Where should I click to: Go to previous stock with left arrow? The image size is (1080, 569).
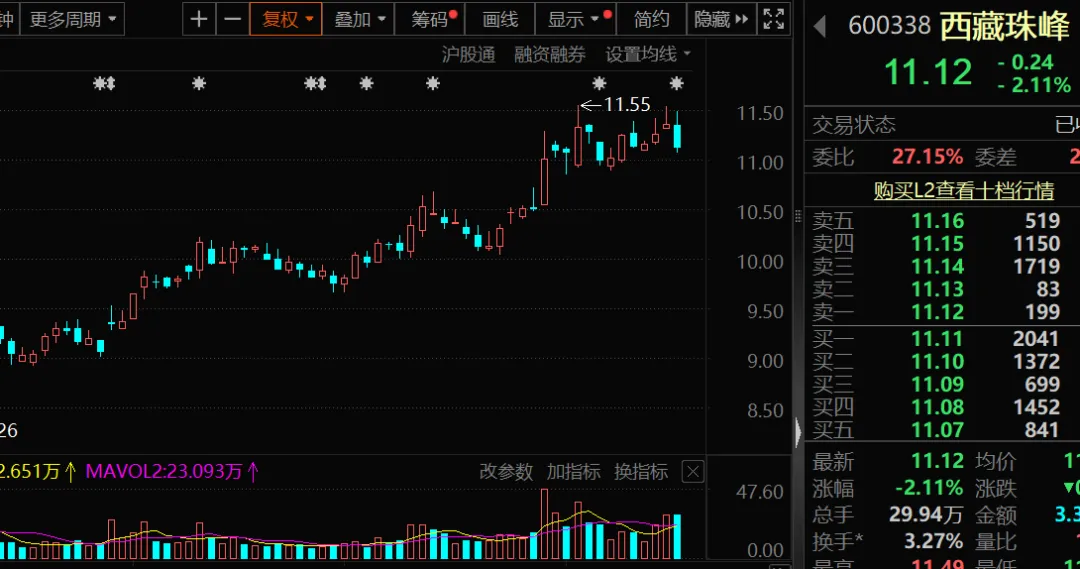tap(820, 27)
